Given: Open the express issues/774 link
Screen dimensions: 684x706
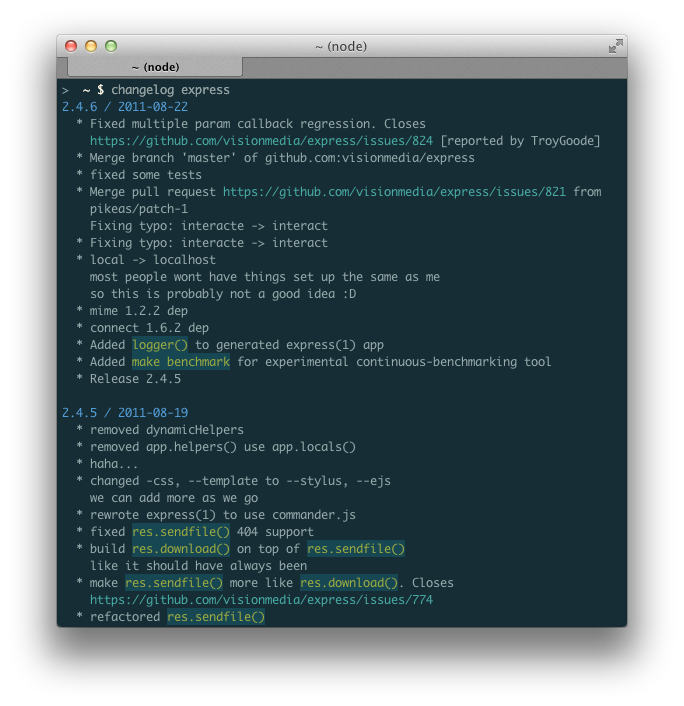Looking at the screenshot, I should tap(261, 600).
